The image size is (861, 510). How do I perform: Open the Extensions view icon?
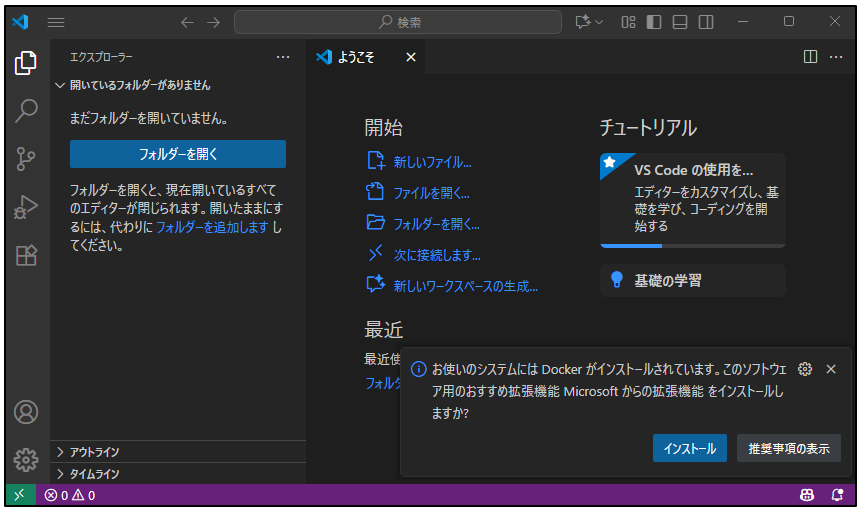[x=26, y=255]
